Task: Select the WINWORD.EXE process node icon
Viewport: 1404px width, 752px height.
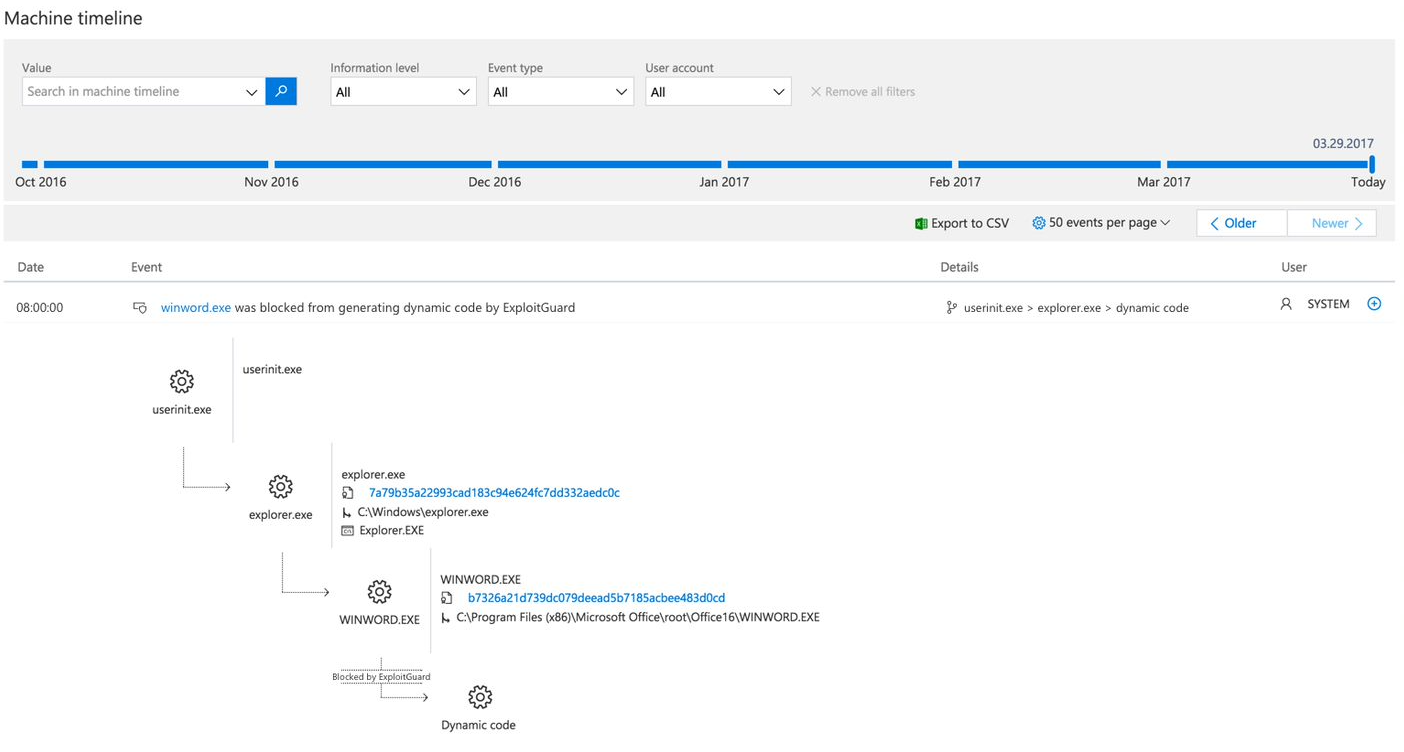Action: coord(379,592)
